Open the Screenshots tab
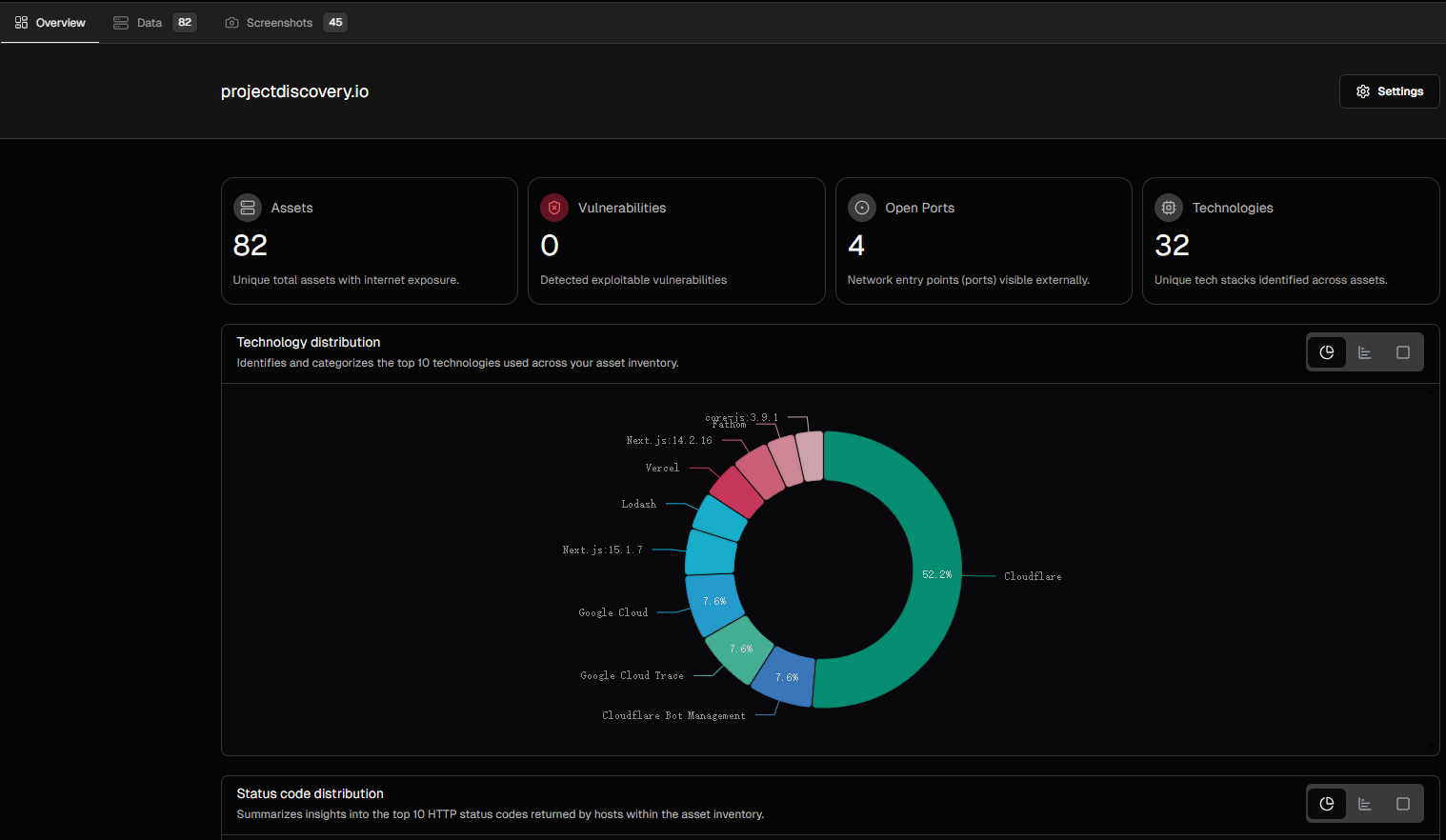Image resolution: width=1446 pixels, height=840 pixels. (286, 22)
